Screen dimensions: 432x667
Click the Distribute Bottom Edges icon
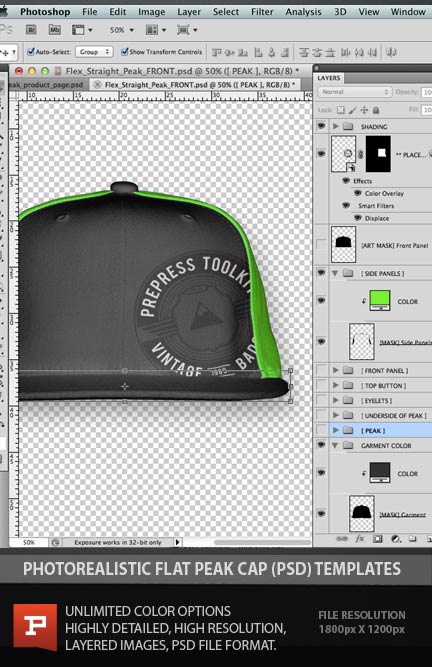[x=330, y=52]
